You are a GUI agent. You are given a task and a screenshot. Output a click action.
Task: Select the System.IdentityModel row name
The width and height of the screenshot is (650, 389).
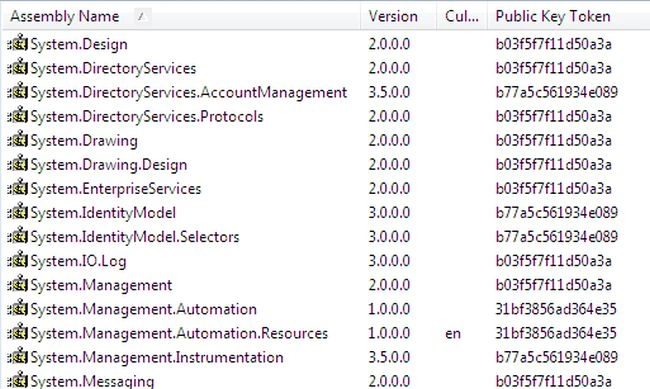pyautogui.click(x=103, y=213)
